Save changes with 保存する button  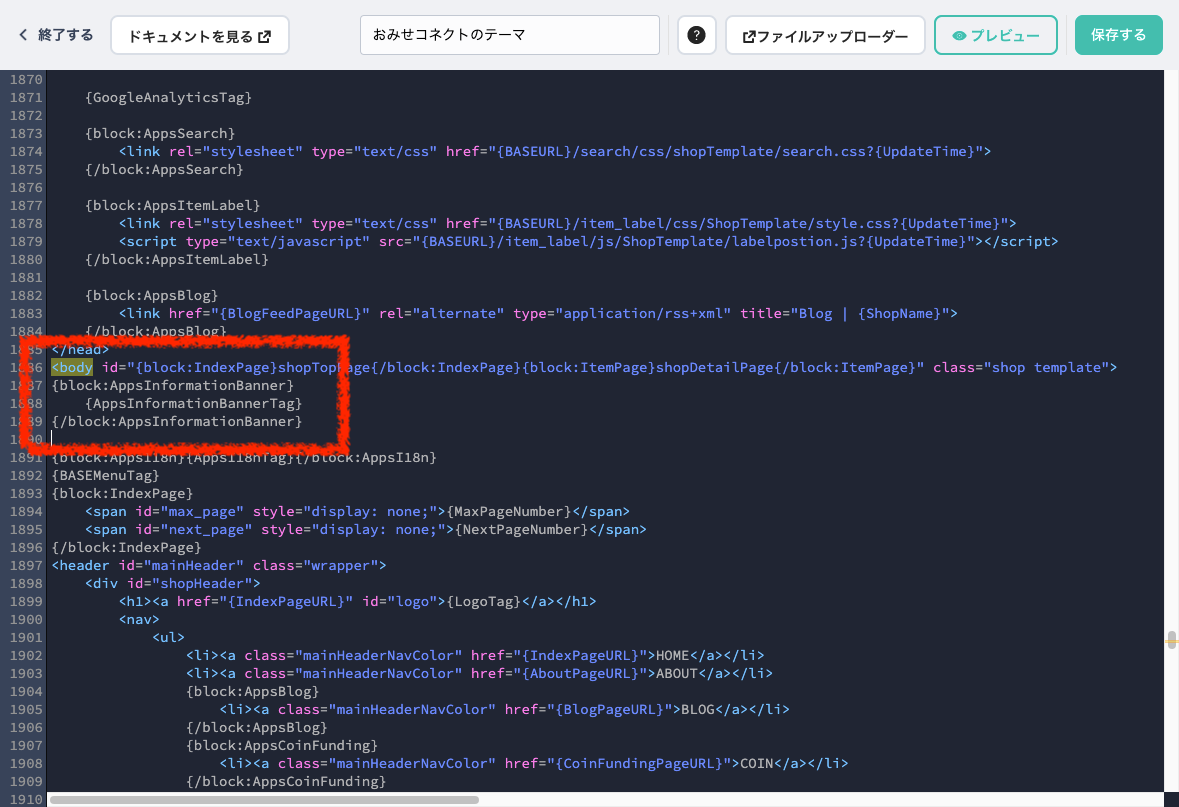click(x=1118, y=35)
